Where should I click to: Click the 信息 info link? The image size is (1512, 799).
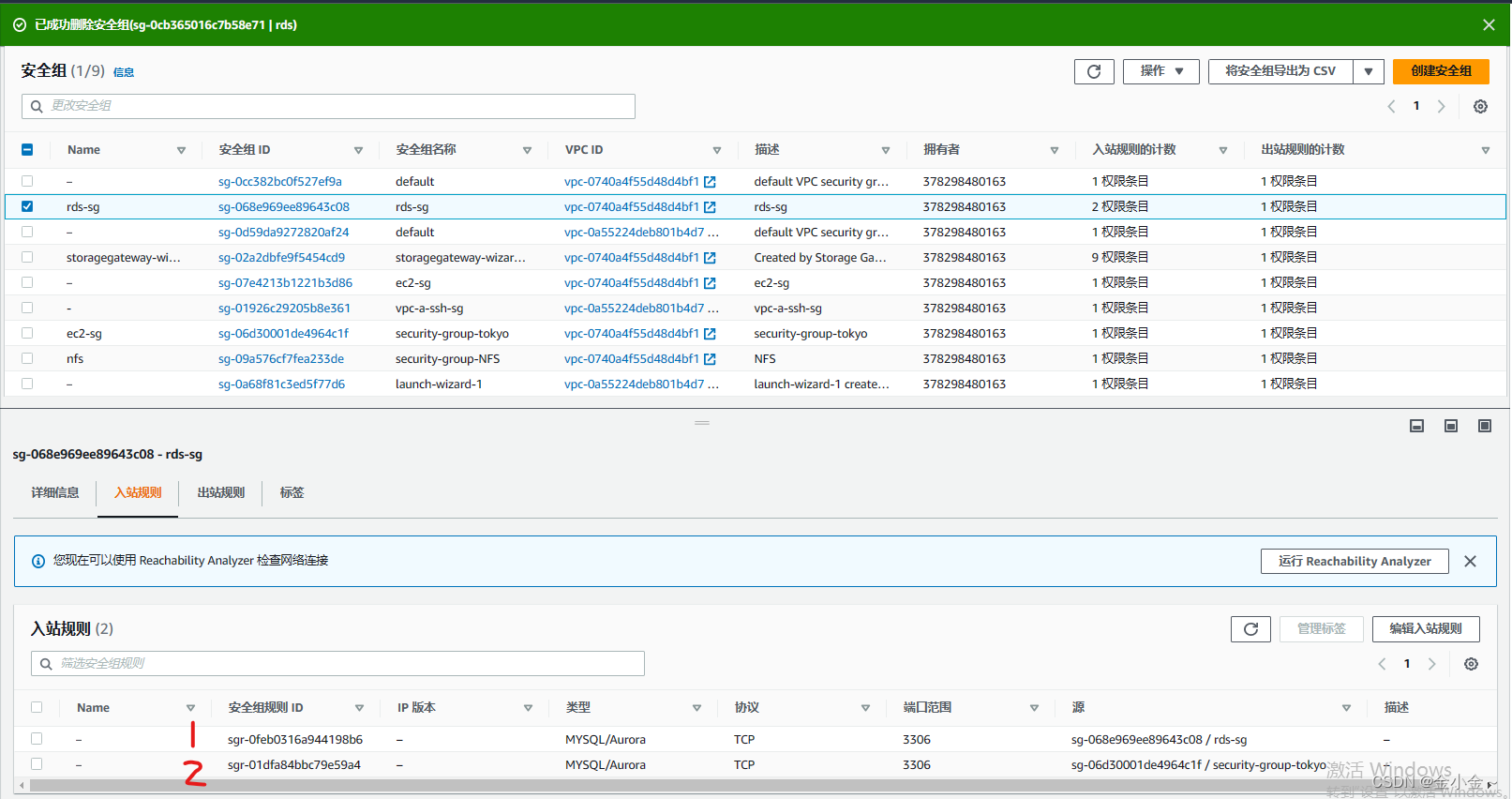pos(124,72)
